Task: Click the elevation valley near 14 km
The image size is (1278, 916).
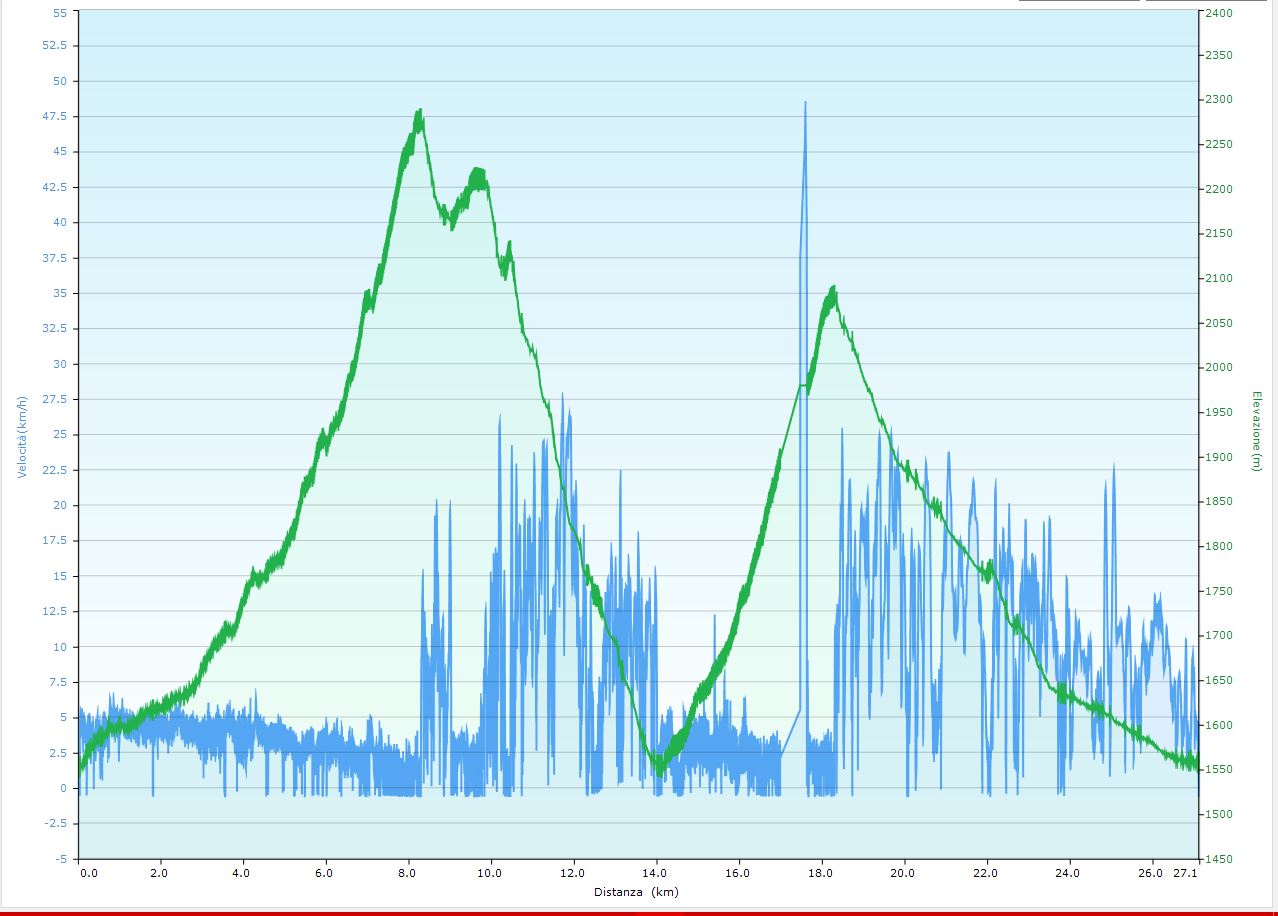Action: tap(659, 771)
